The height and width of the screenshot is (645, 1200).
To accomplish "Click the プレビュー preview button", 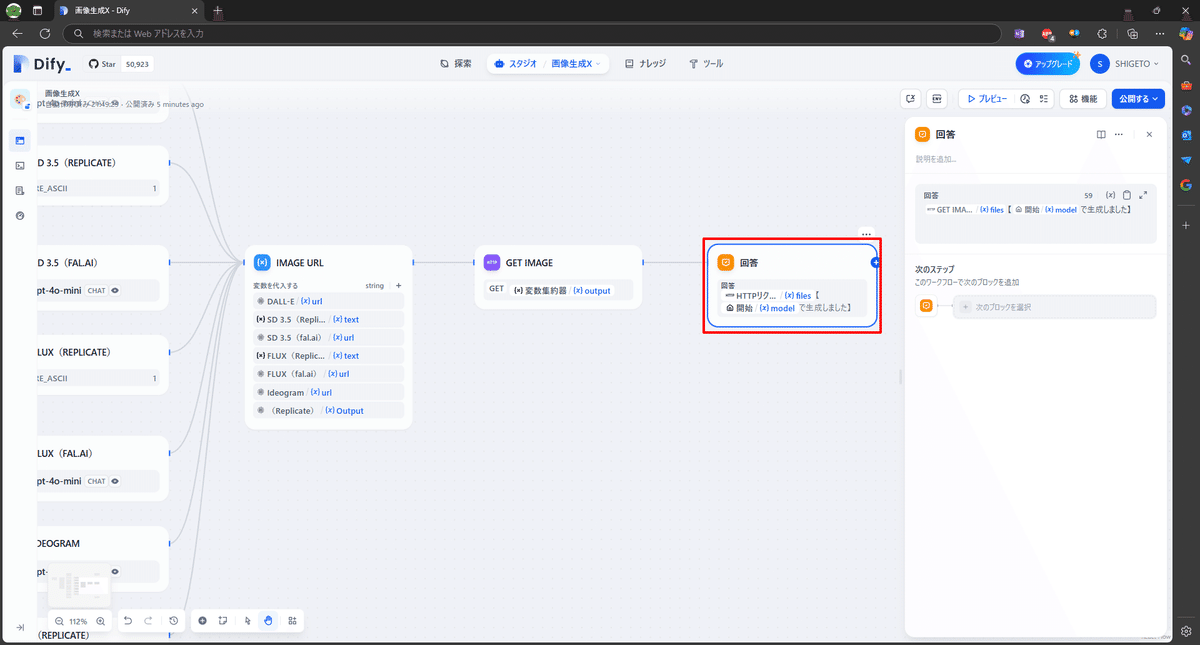I will point(986,99).
